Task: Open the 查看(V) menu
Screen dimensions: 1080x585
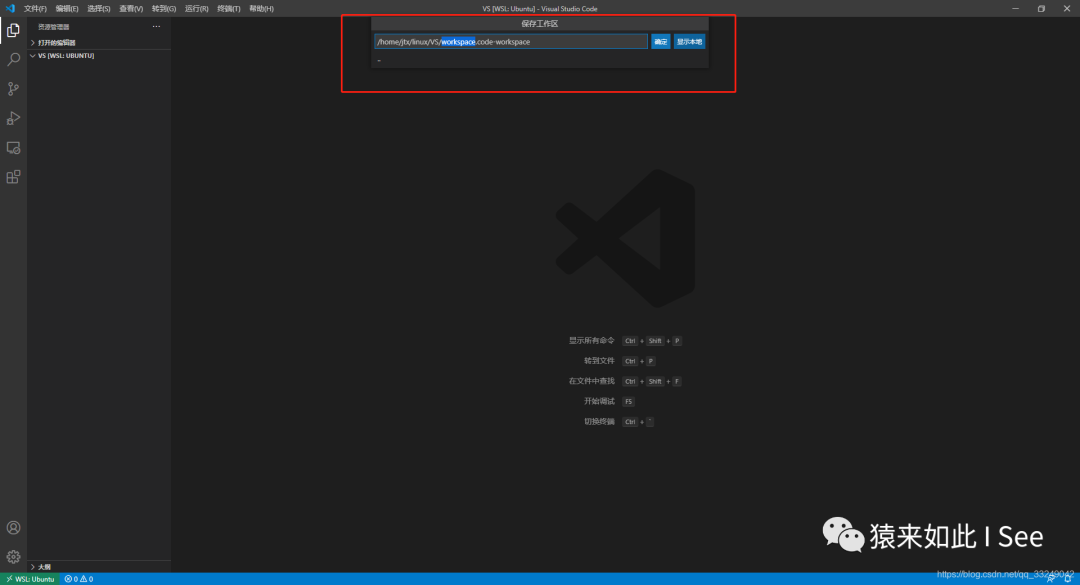Action: [131, 8]
